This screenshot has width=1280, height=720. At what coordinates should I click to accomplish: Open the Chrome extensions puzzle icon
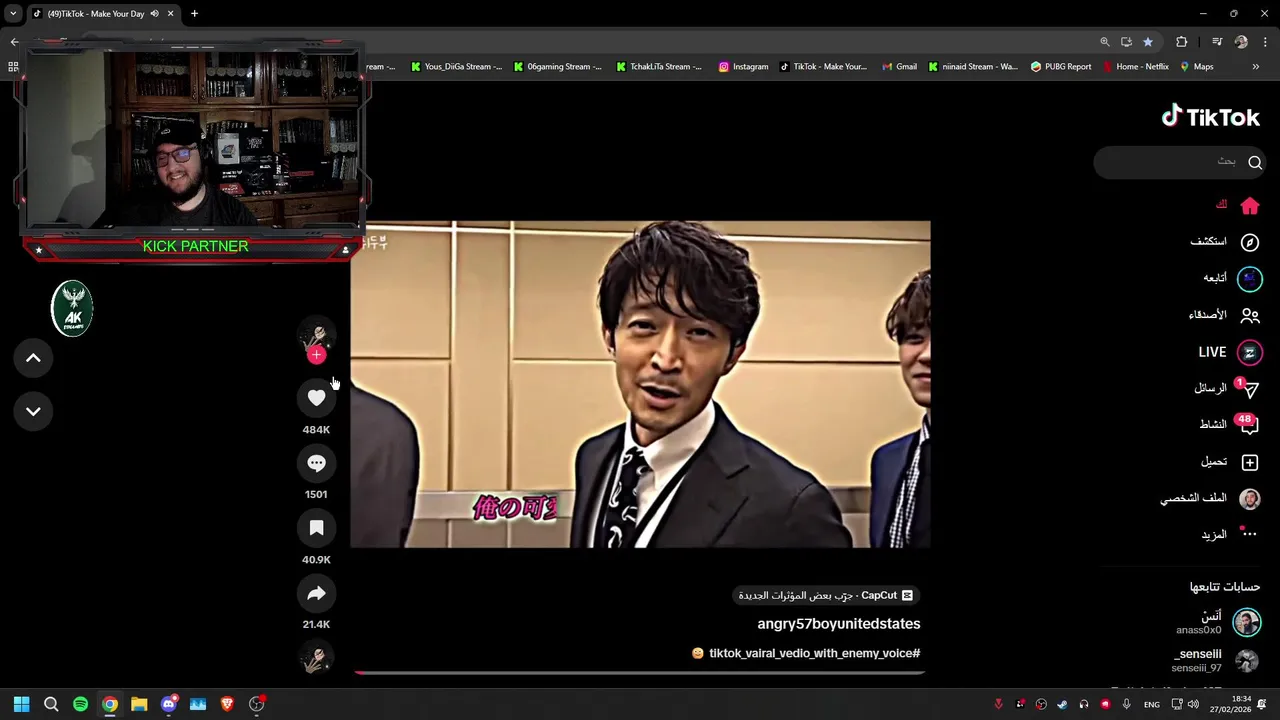tap(1182, 42)
